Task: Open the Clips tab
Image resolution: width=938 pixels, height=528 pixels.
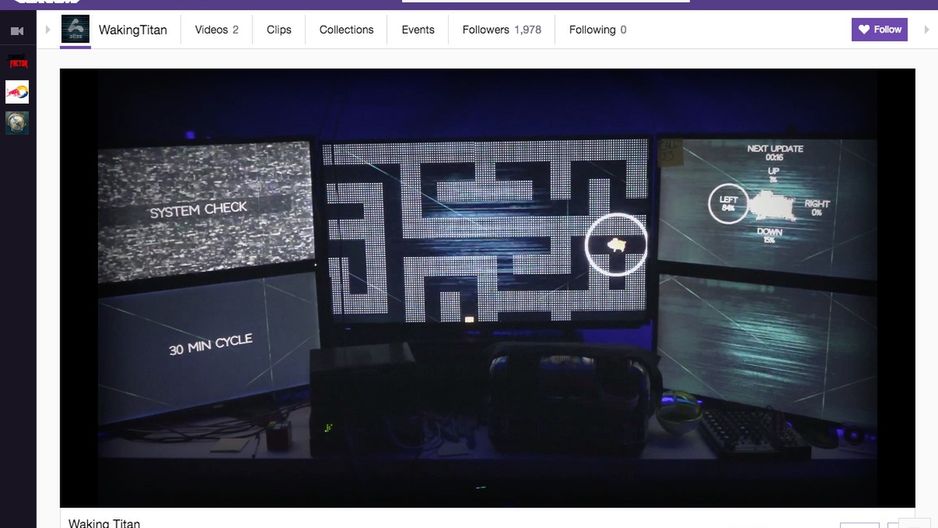Action: pos(279,30)
